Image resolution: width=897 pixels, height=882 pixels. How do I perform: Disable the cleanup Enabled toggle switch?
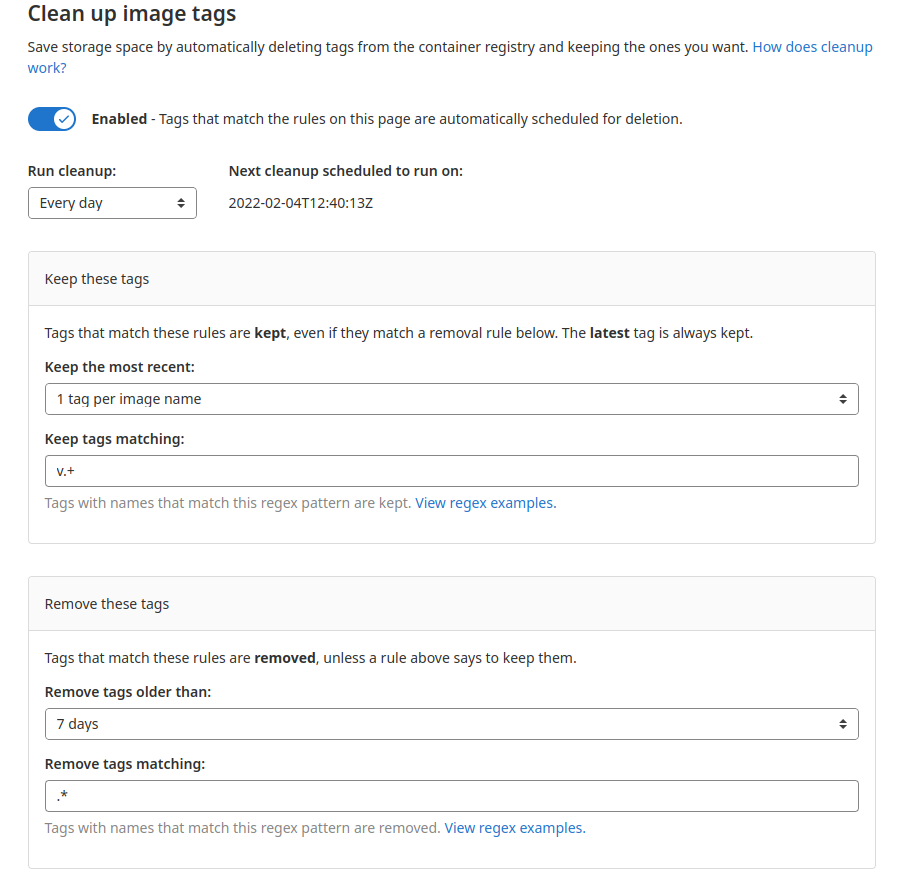point(52,119)
